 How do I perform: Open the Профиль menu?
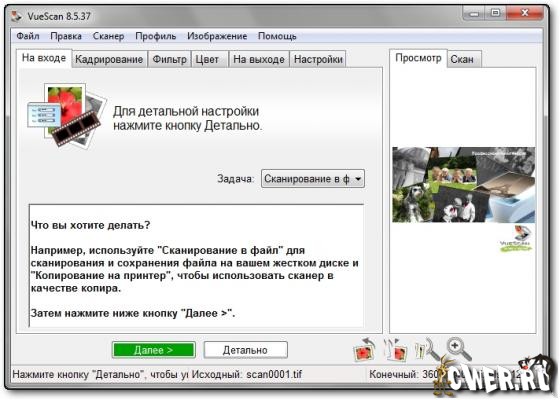point(155,36)
